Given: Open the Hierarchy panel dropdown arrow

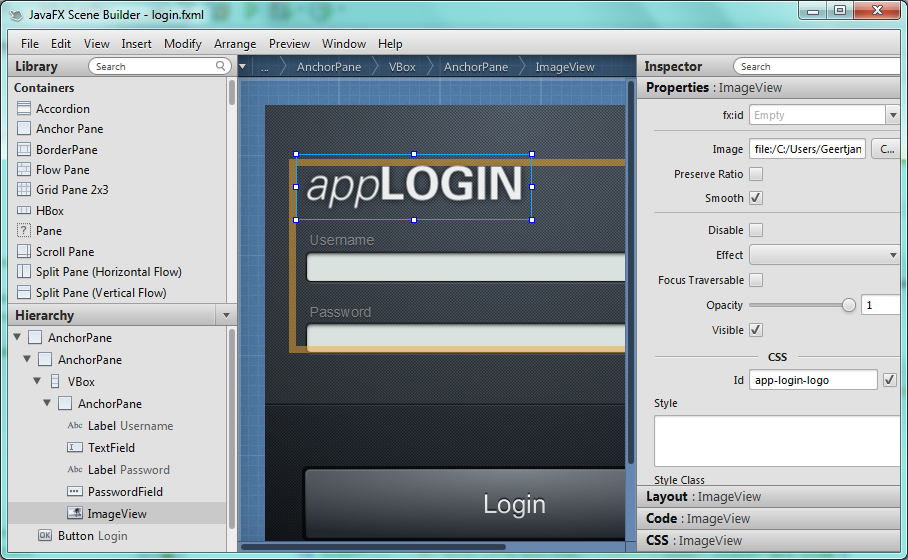Looking at the screenshot, I should click(226, 316).
